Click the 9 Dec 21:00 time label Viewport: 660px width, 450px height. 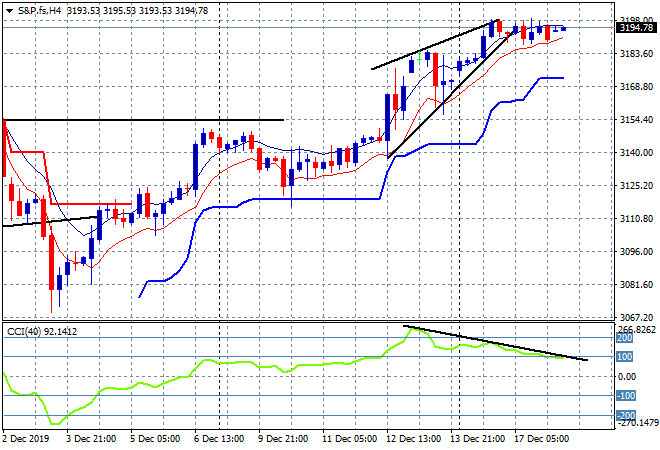pos(282,439)
